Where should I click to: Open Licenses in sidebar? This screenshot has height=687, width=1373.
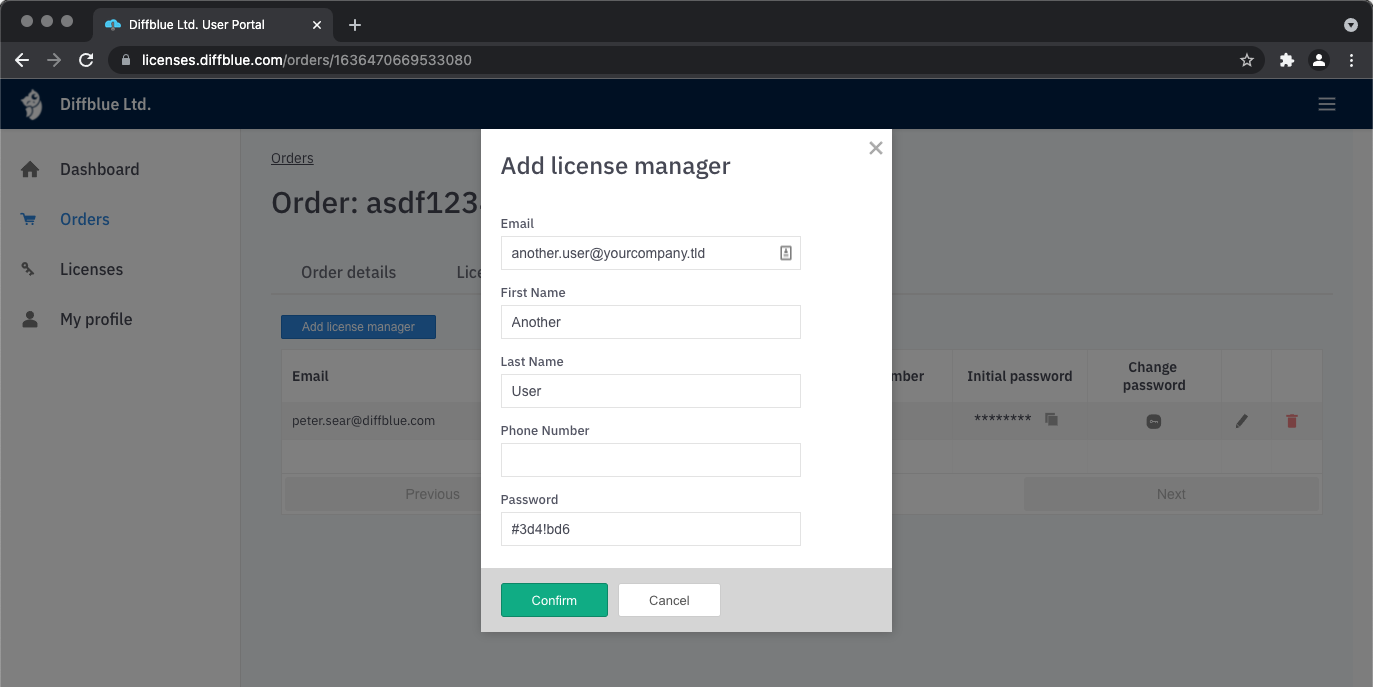click(x=91, y=269)
